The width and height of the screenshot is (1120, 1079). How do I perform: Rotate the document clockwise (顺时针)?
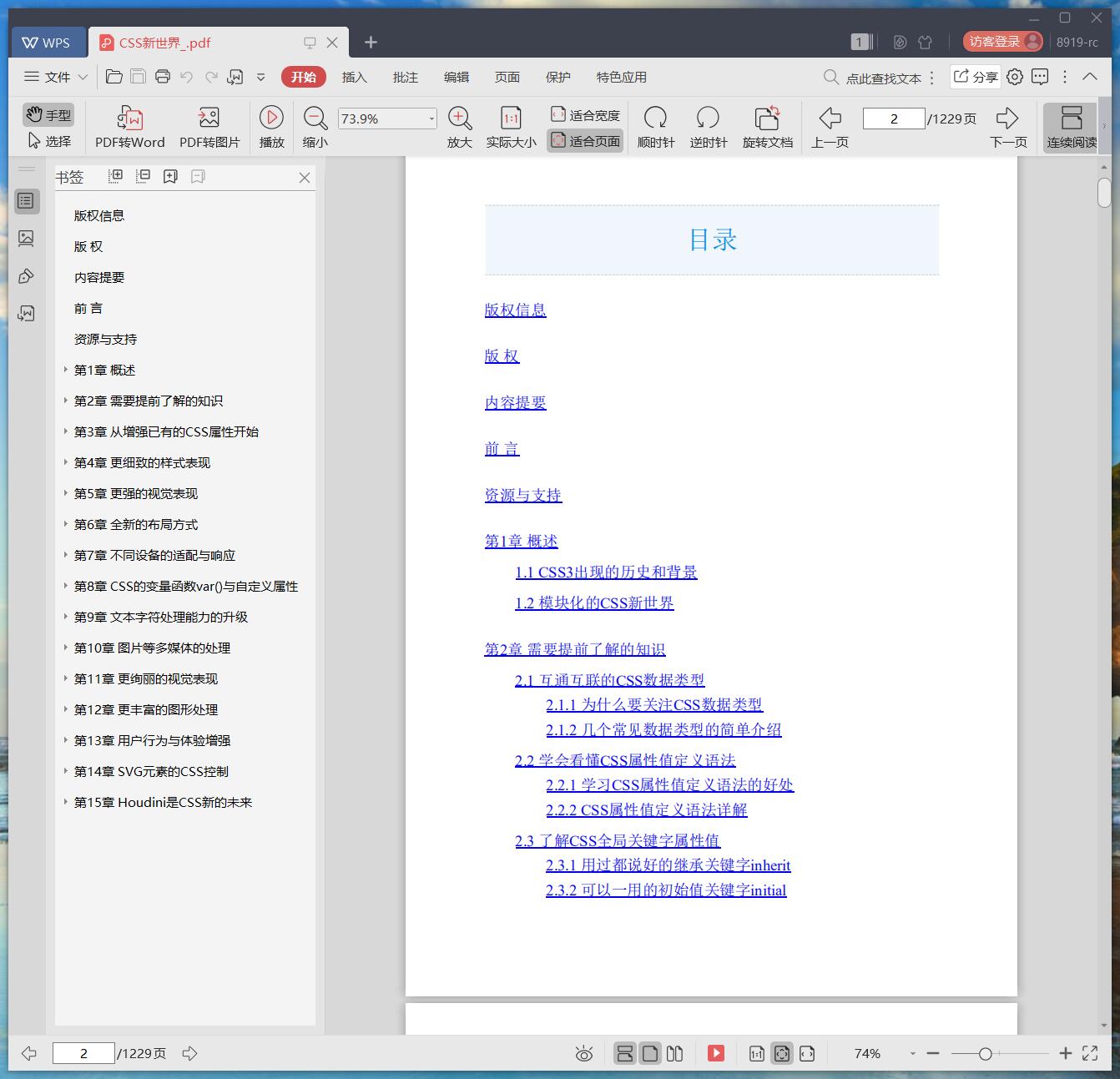[x=655, y=125]
